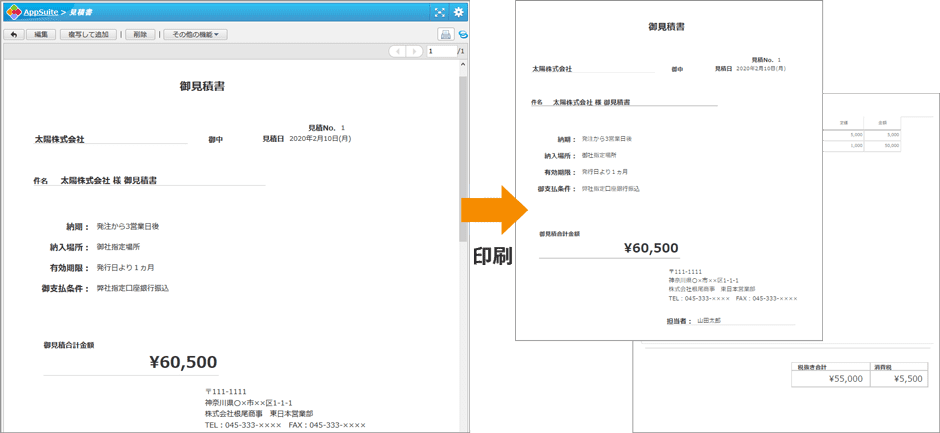Click the record number input field
Image resolution: width=940 pixels, height=433 pixels.
click(440, 51)
